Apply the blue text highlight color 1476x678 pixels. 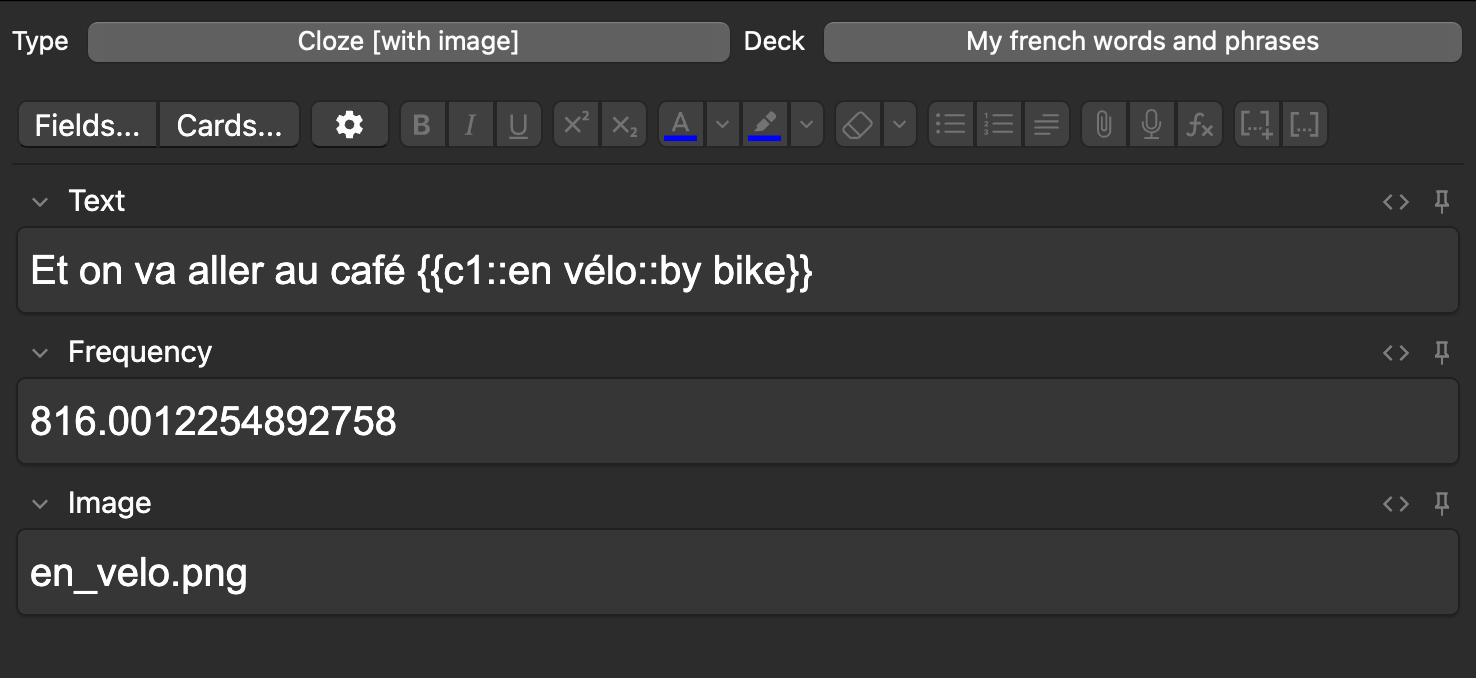tap(765, 125)
